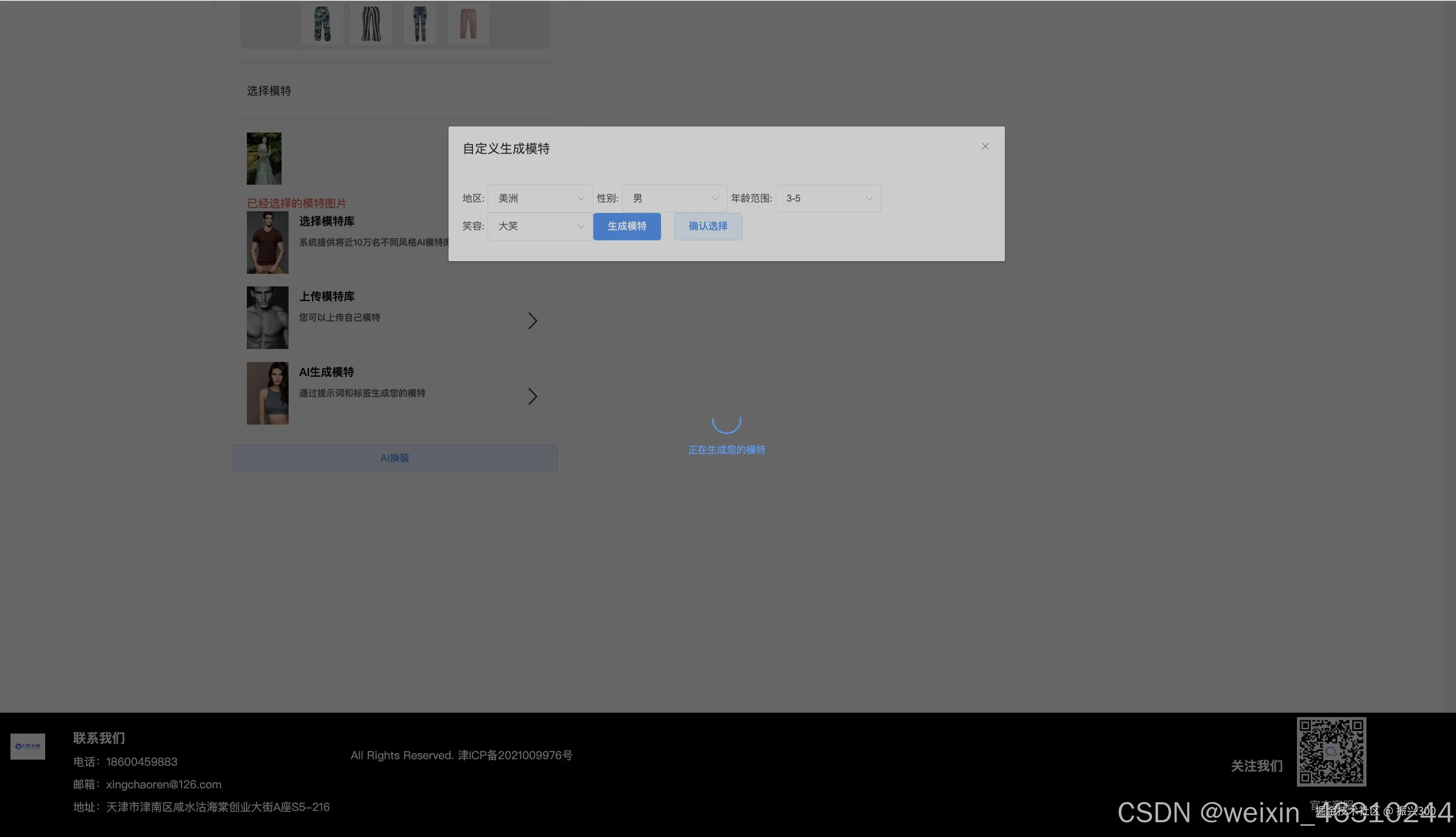Click the AI换装 button
The height and width of the screenshot is (837, 1456).
[x=394, y=458]
